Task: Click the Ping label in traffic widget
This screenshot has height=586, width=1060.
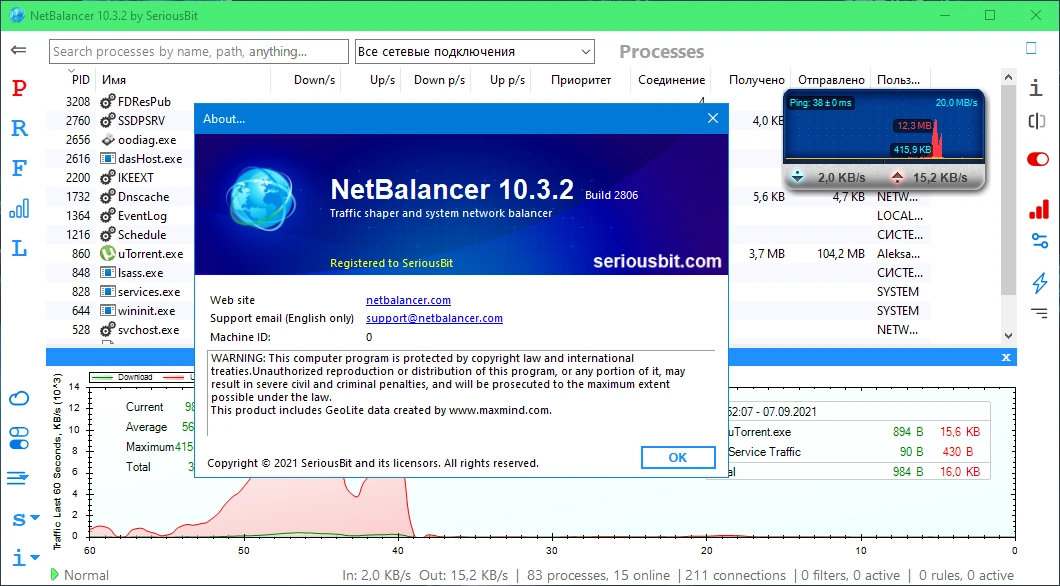Action: point(821,103)
